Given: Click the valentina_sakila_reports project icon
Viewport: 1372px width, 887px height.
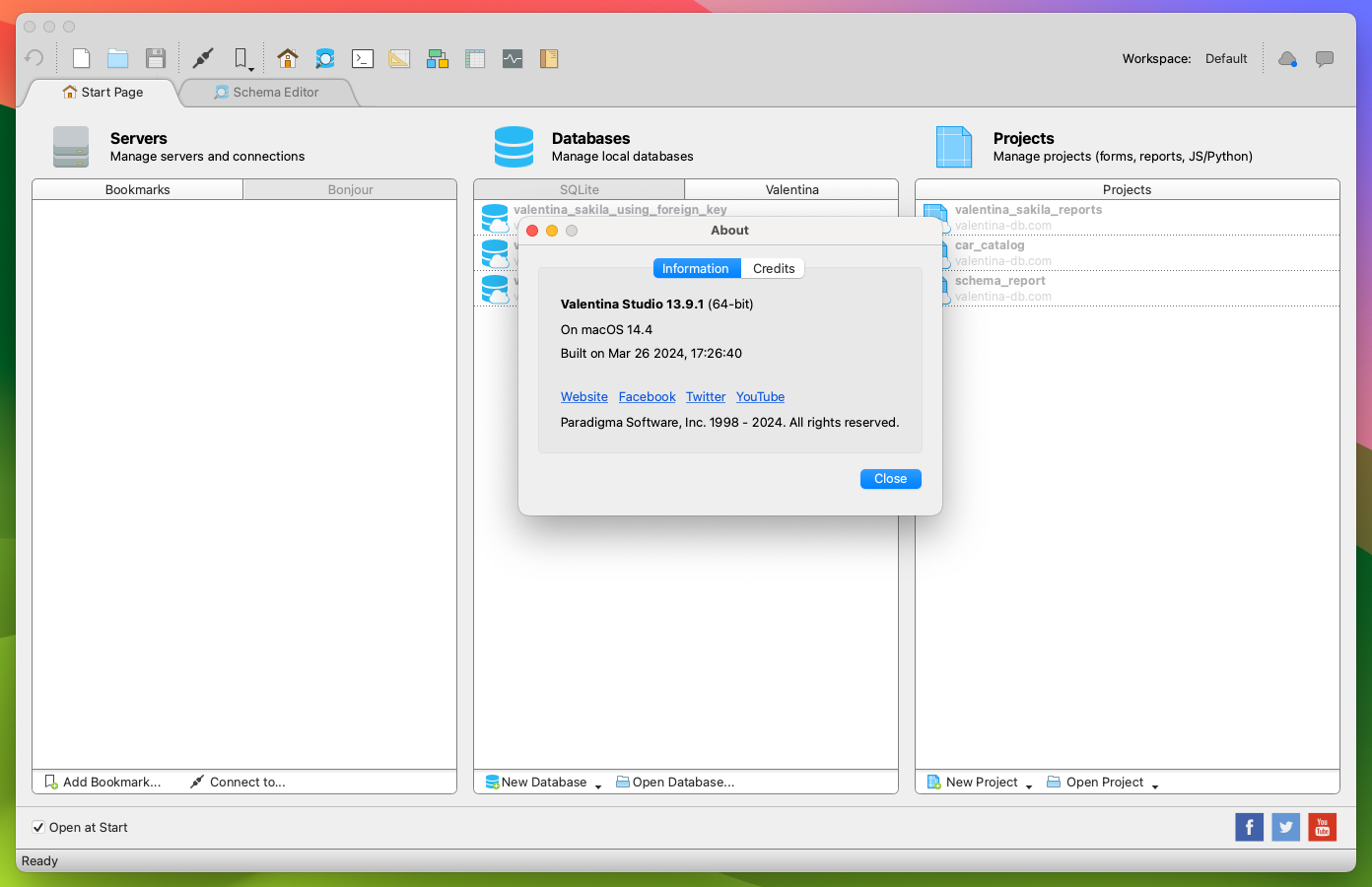Looking at the screenshot, I should 936,218.
